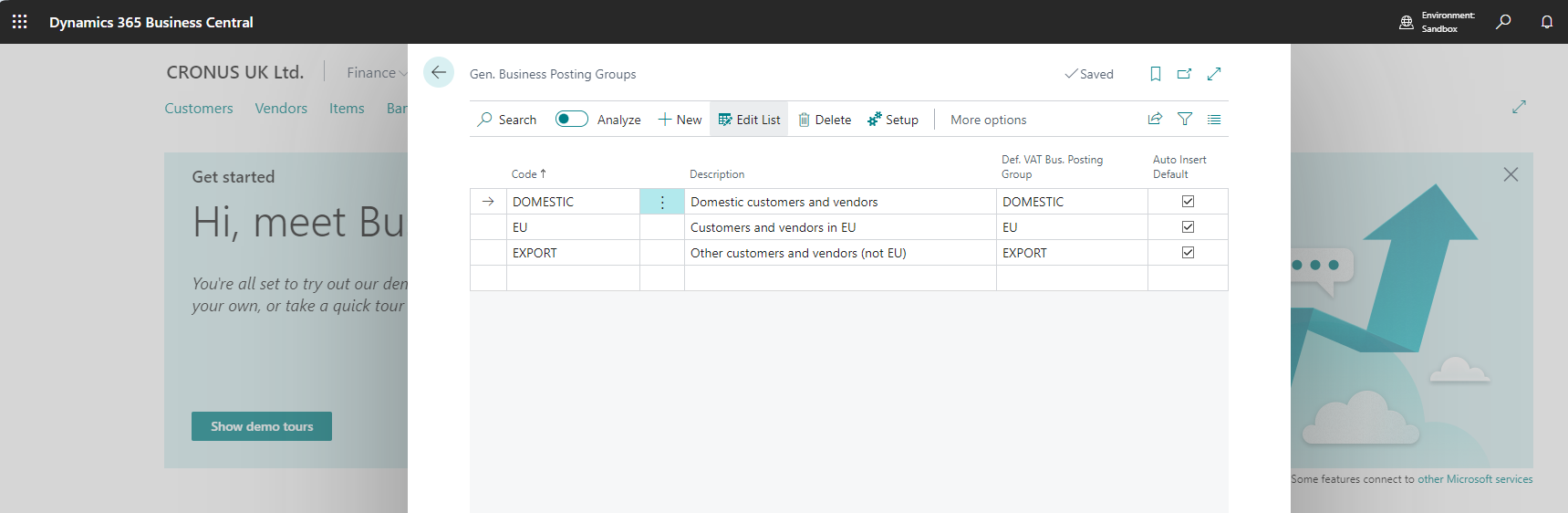
Task: Click description Customers and vendors in EU
Action: (x=840, y=227)
